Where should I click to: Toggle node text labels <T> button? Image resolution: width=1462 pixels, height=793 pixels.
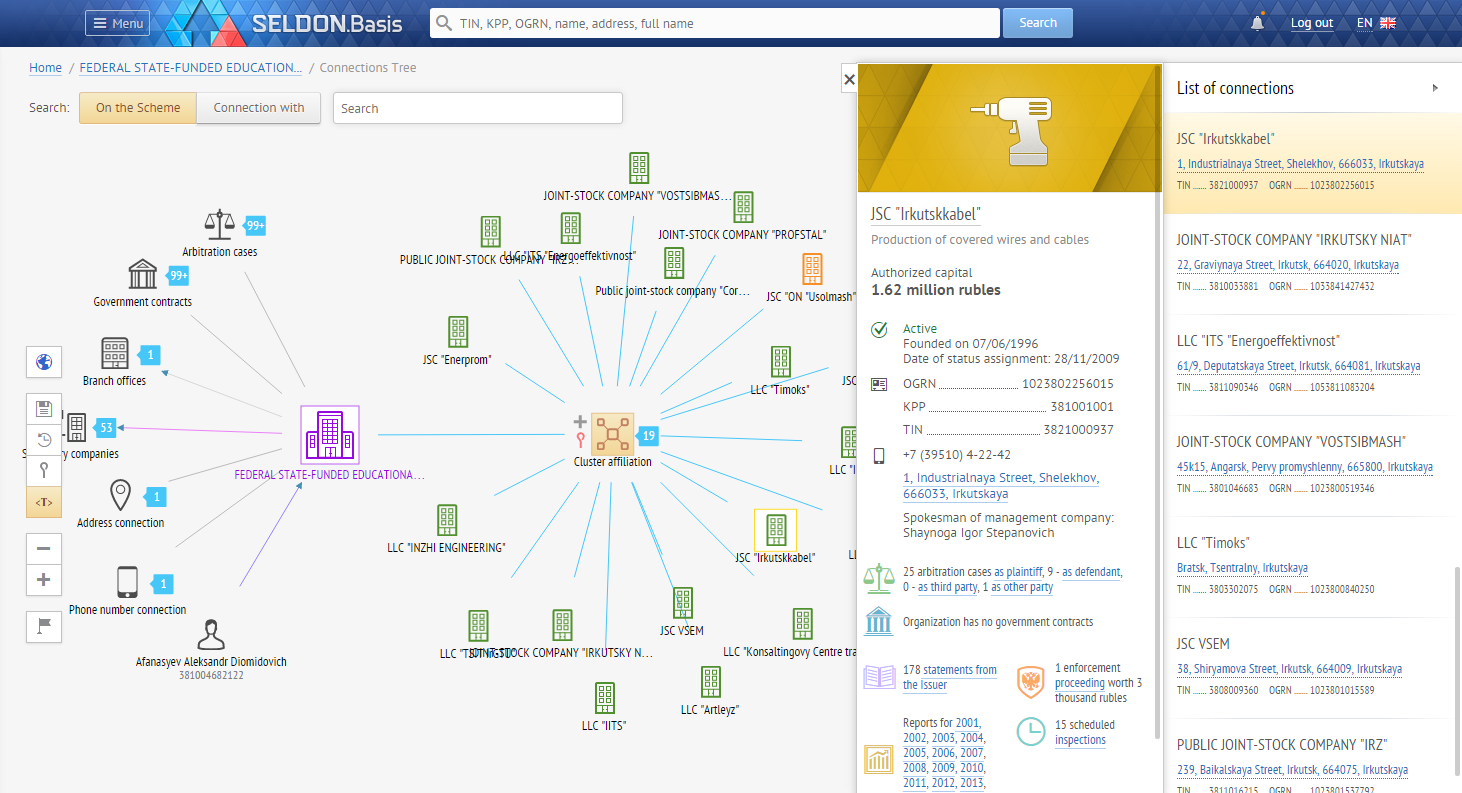[x=43, y=502]
